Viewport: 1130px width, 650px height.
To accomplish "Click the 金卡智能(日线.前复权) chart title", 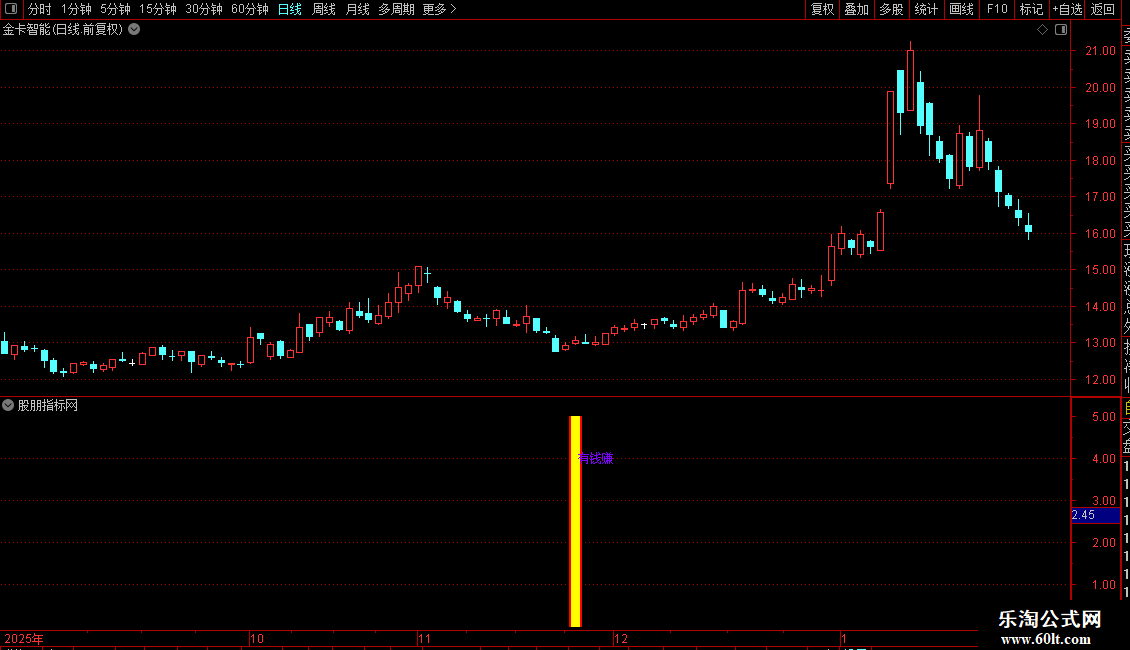I will coord(63,30).
